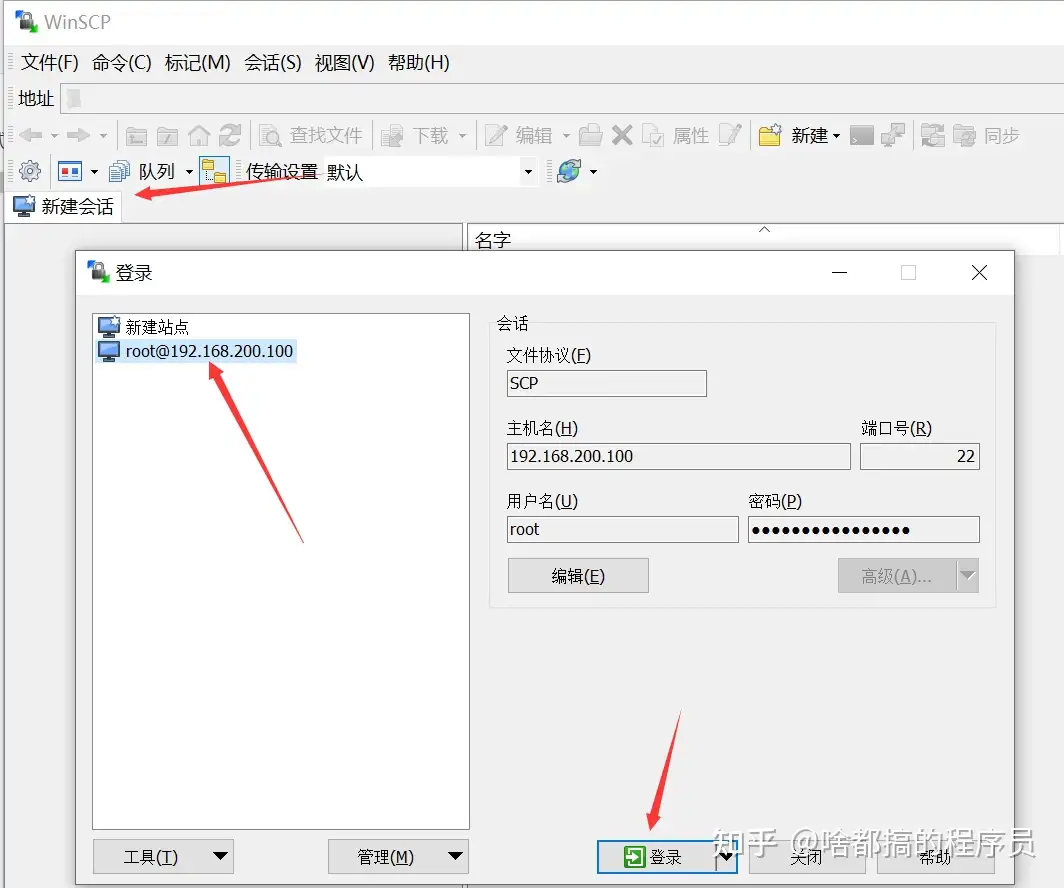This screenshot has width=1064, height=888.
Task: Click the open file icon beside 编辑
Action: [x=590, y=136]
